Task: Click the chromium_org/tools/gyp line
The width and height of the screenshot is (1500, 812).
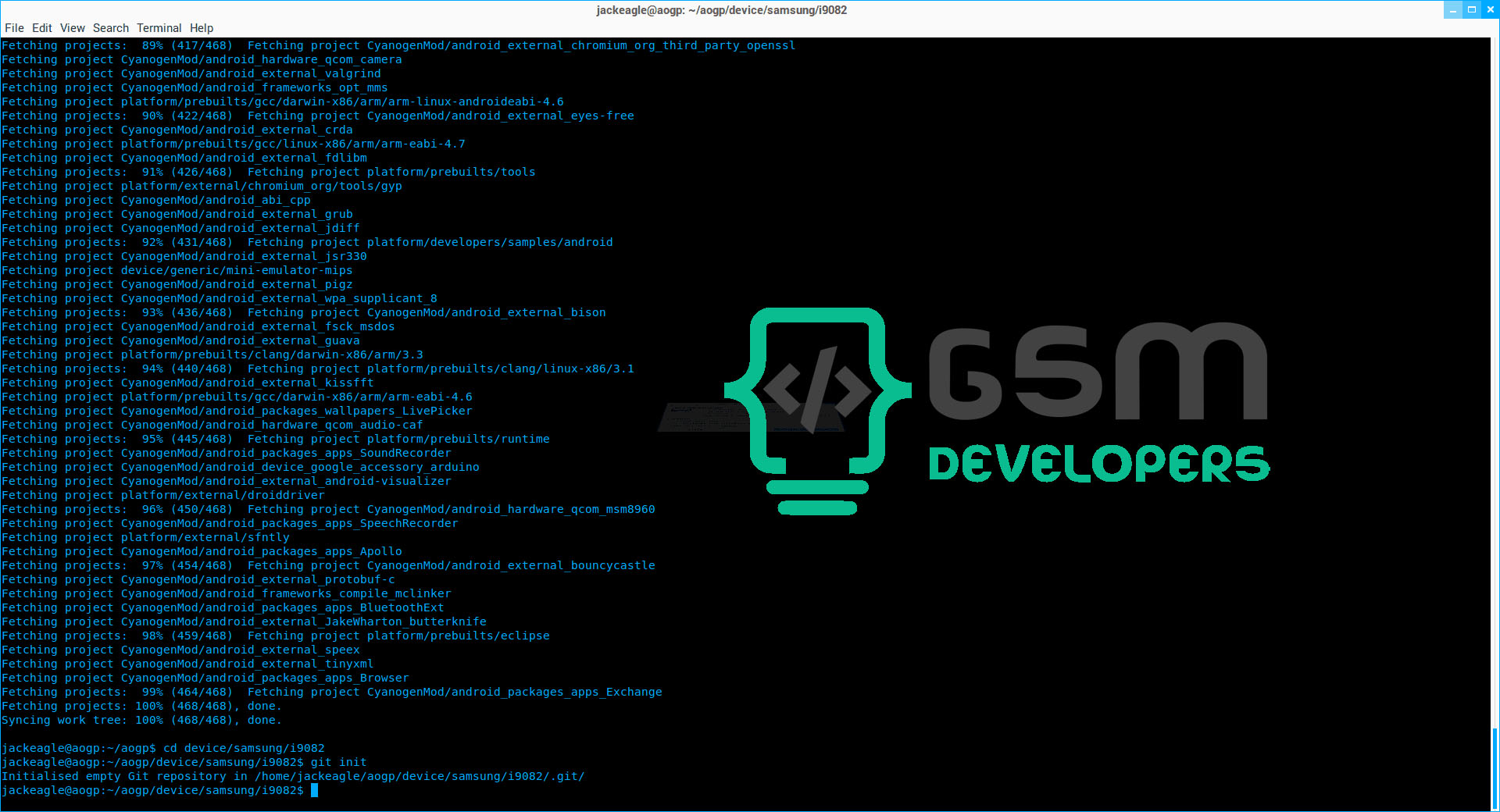Action: (x=202, y=186)
